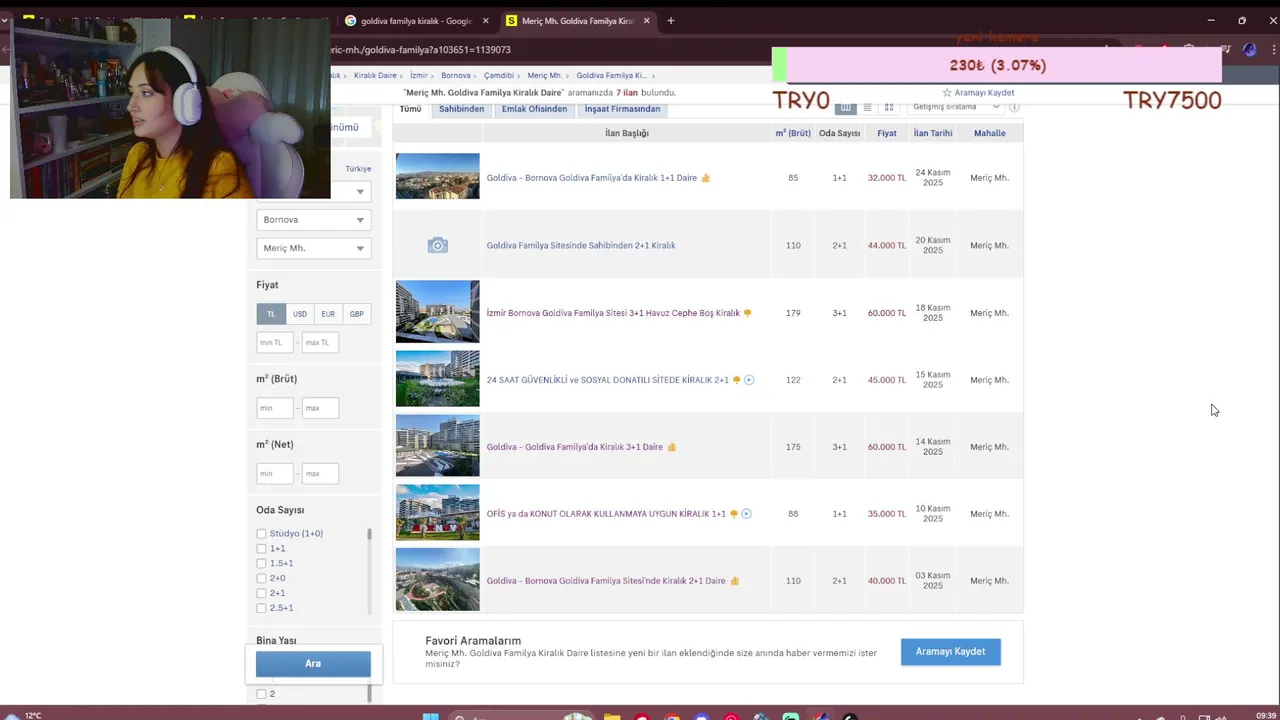Click the Oda Sayısı list scrollbar
The width and height of the screenshot is (1280, 720).
point(369,571)
